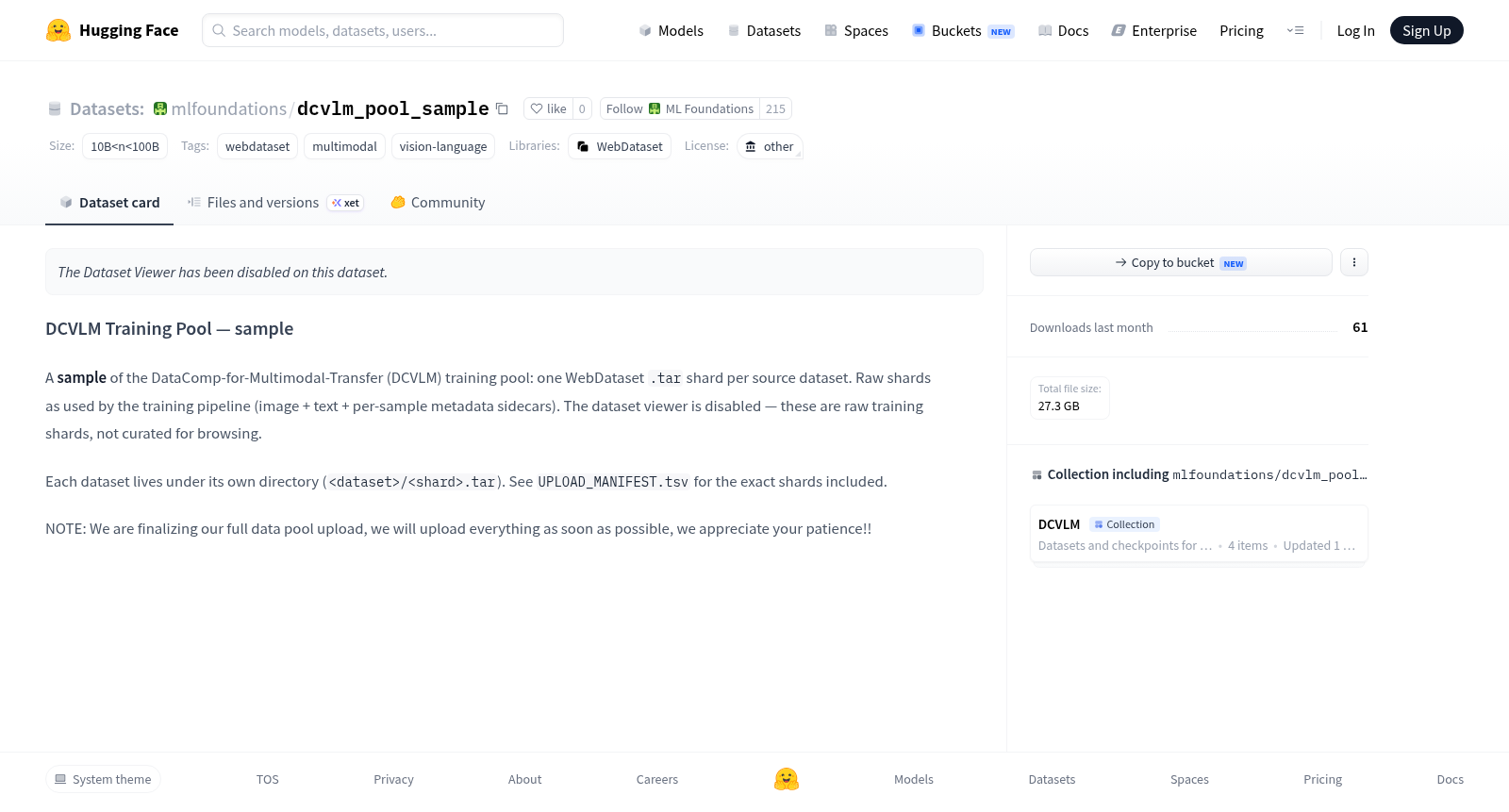Viewport: 1509px width, 812px height.
Task: Open Enterprise in the top navigation
Action: point(1154,30)
